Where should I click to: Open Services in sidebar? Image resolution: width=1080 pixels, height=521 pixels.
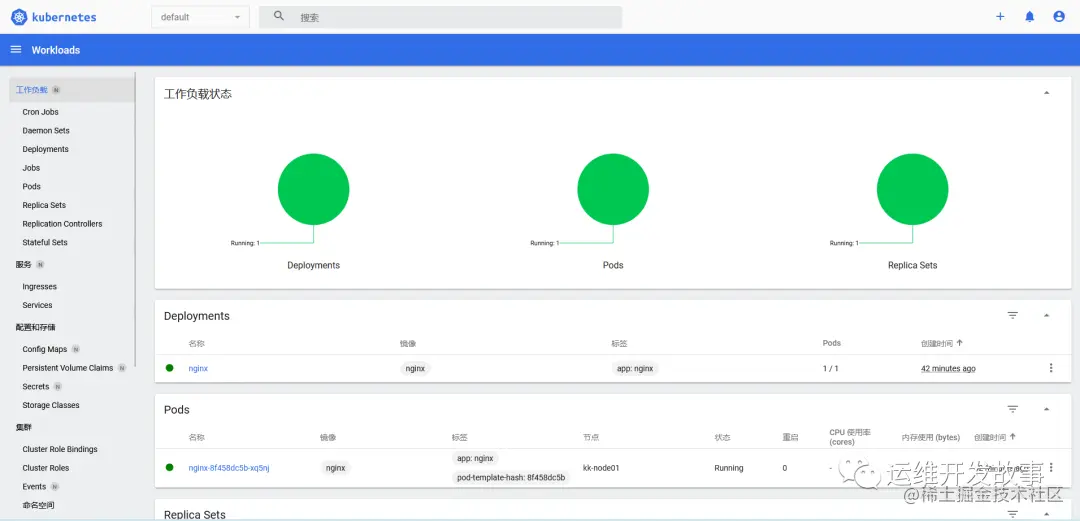(37, 305)
